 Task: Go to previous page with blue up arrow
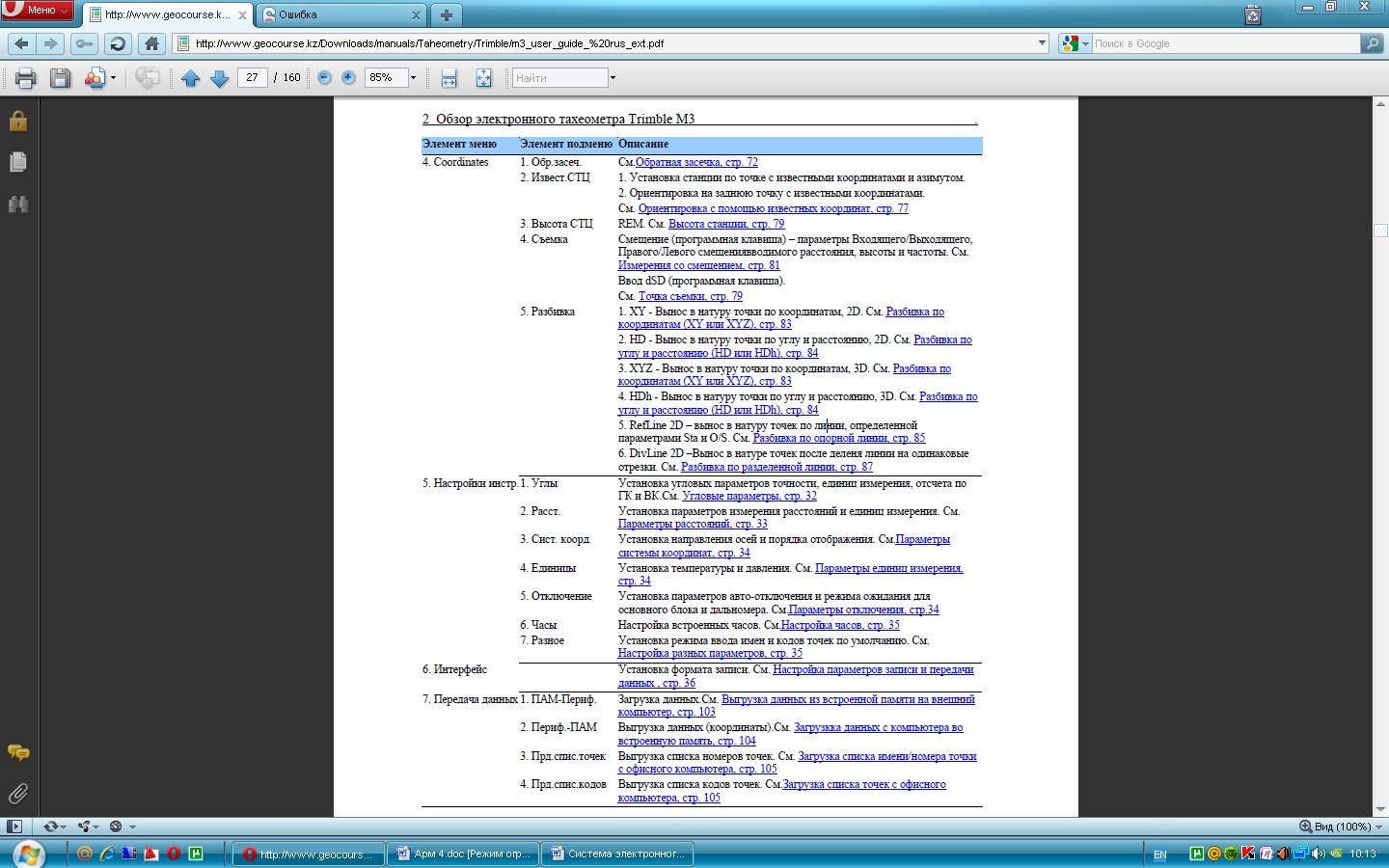[190, 78]
